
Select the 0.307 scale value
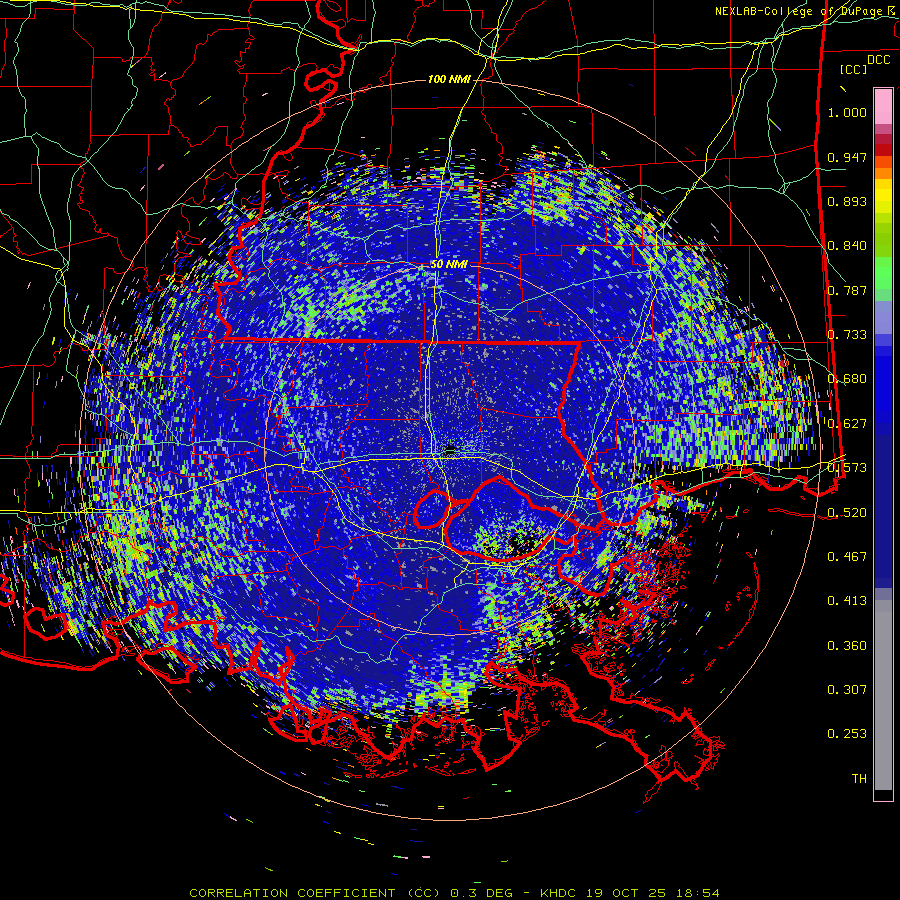point(847,690)
